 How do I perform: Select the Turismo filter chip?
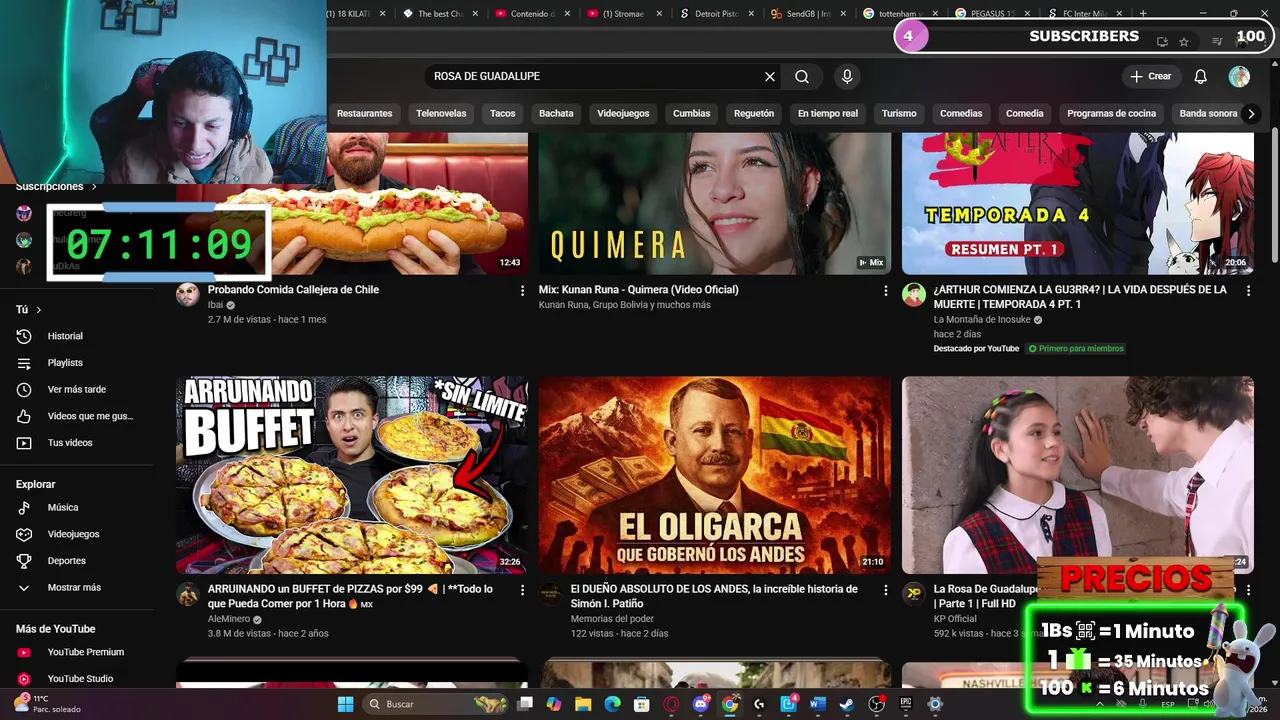(899, 114)
